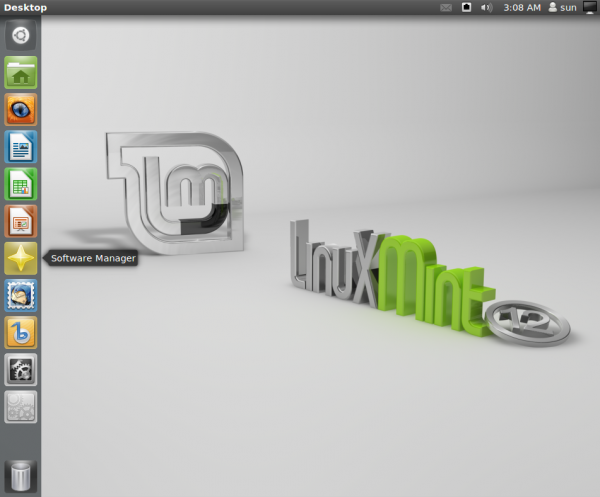Open the 3:08 AM clock menu
This screenshot has width=600, height=497.
[x=522, y=8]
